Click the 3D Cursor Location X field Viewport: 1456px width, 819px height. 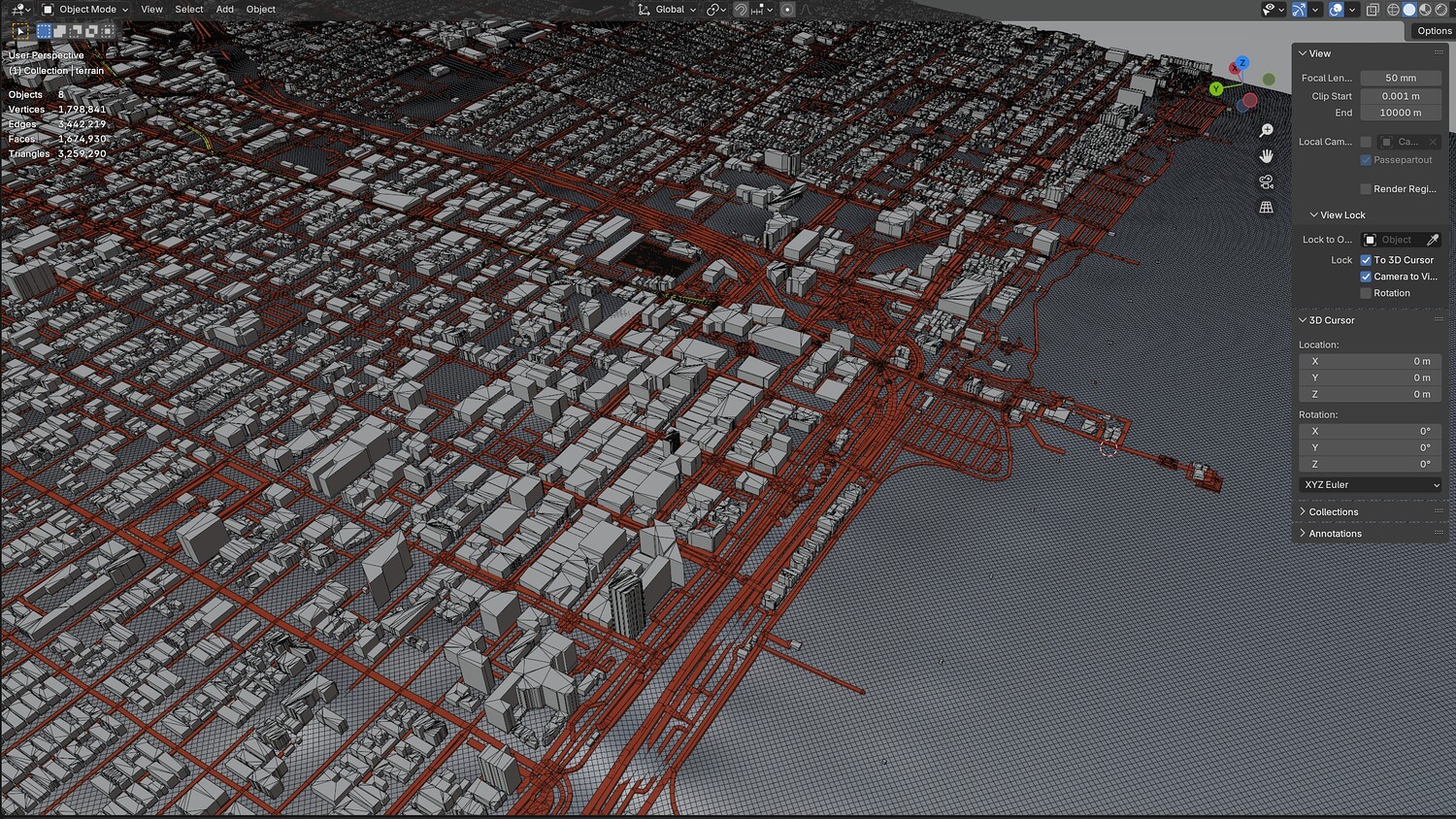(1371, 361)
